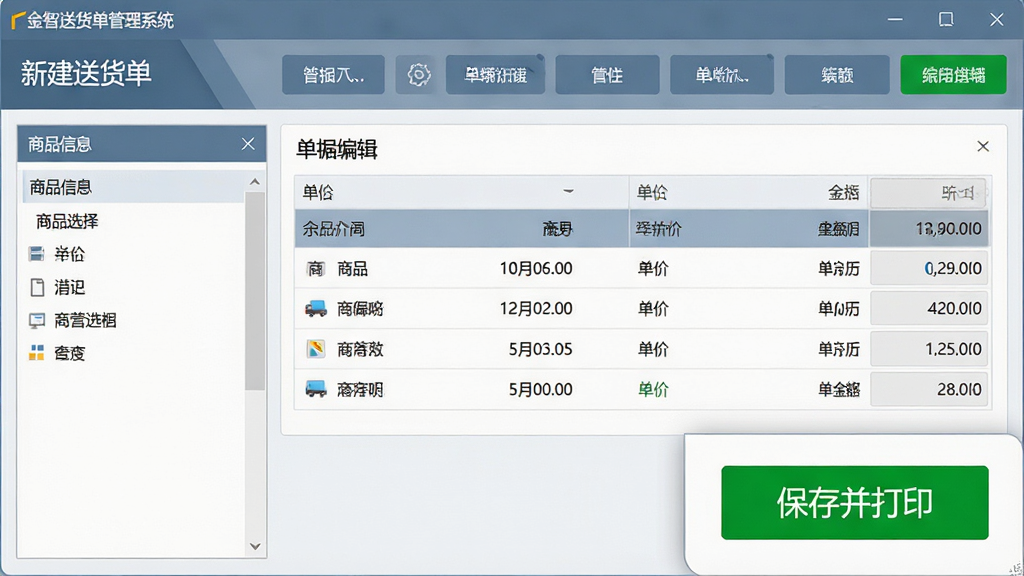This screenshot has width=1024, height=576.
Task: Click the truck icon in the 5月00.00 row
Action: click(x=316, y=389)
